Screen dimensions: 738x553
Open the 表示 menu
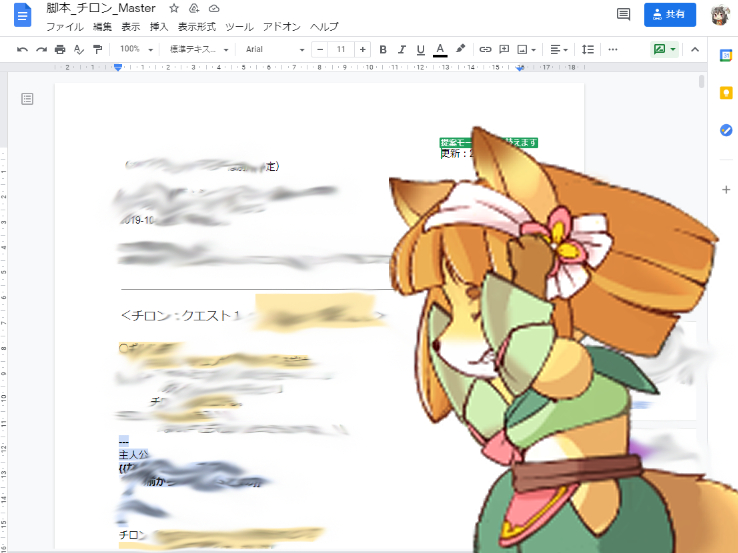click(x=131, y=27)
